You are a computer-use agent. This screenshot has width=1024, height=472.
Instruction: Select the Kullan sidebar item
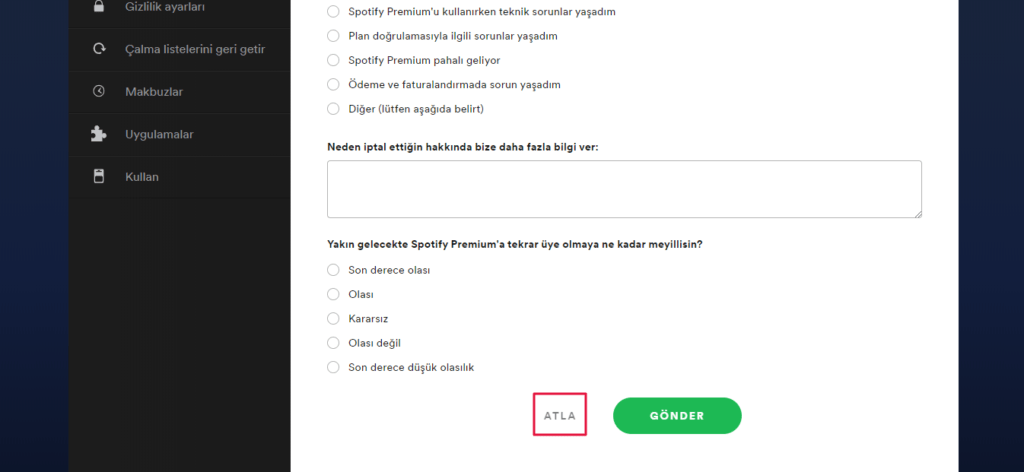coord(142,177)
